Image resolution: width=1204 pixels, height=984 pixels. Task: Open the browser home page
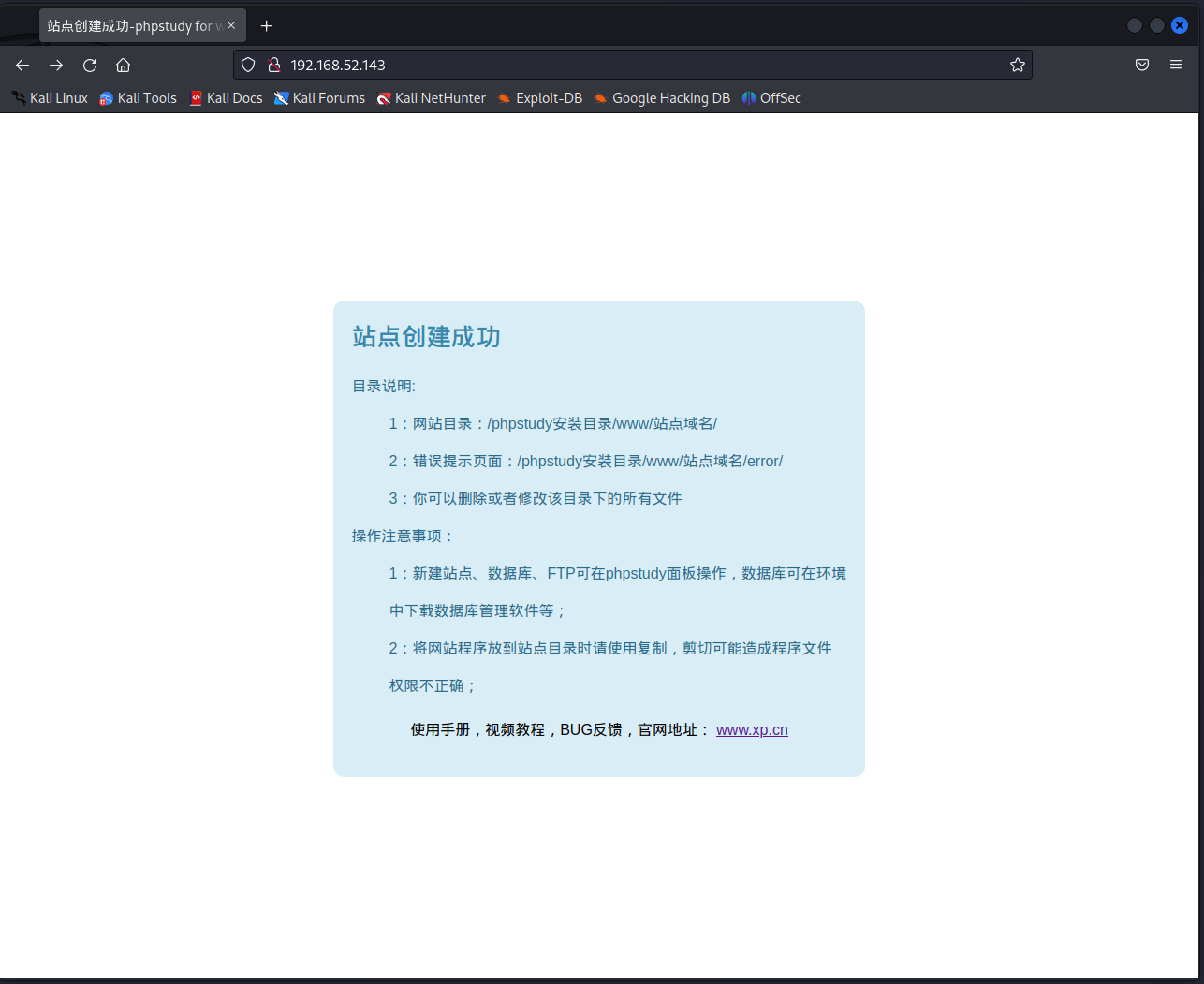tap(123, 65)
